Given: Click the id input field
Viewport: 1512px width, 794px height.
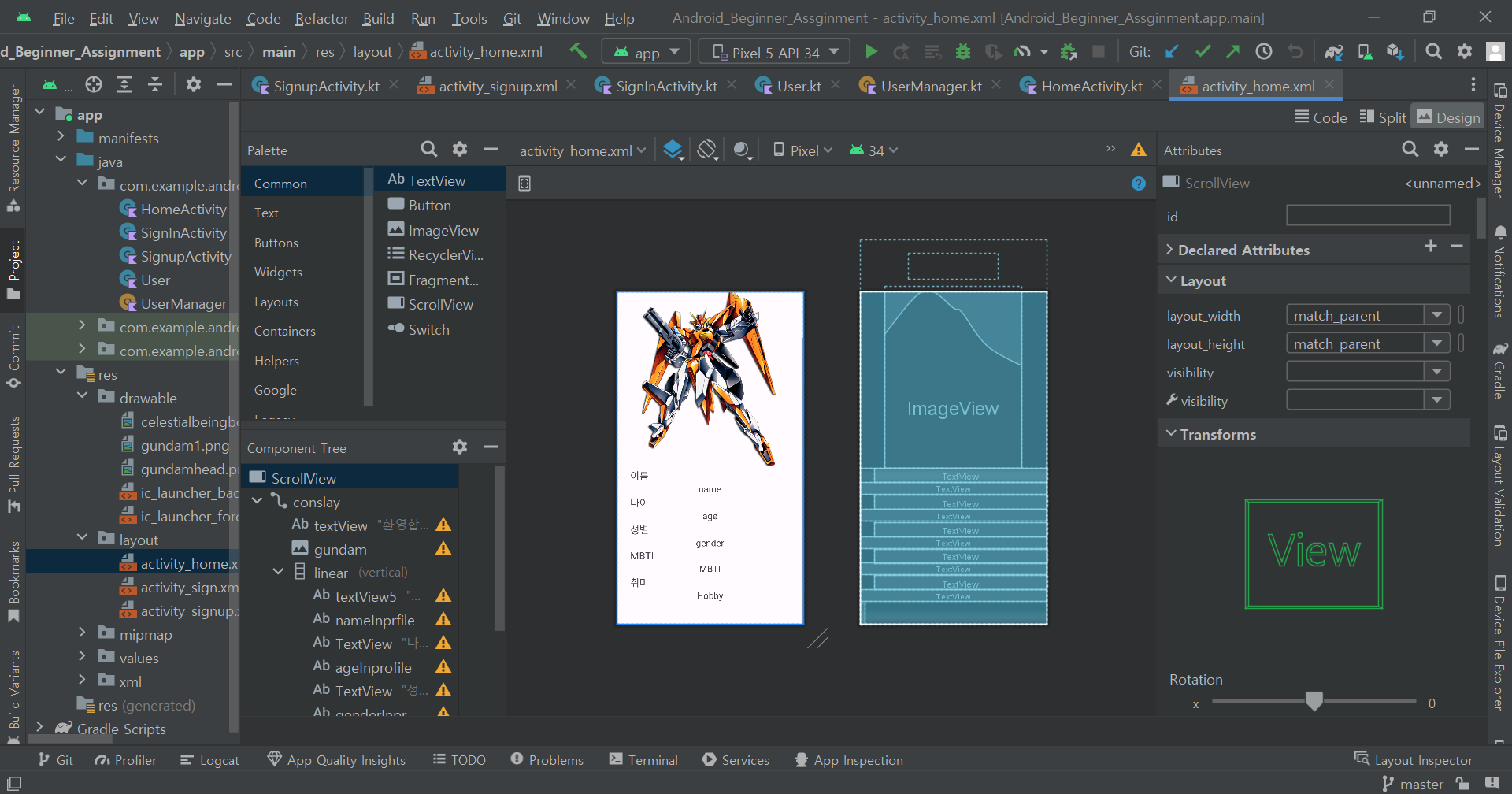Looking at the screenshot, I should pyautogui.click(x=1368, y=215).
